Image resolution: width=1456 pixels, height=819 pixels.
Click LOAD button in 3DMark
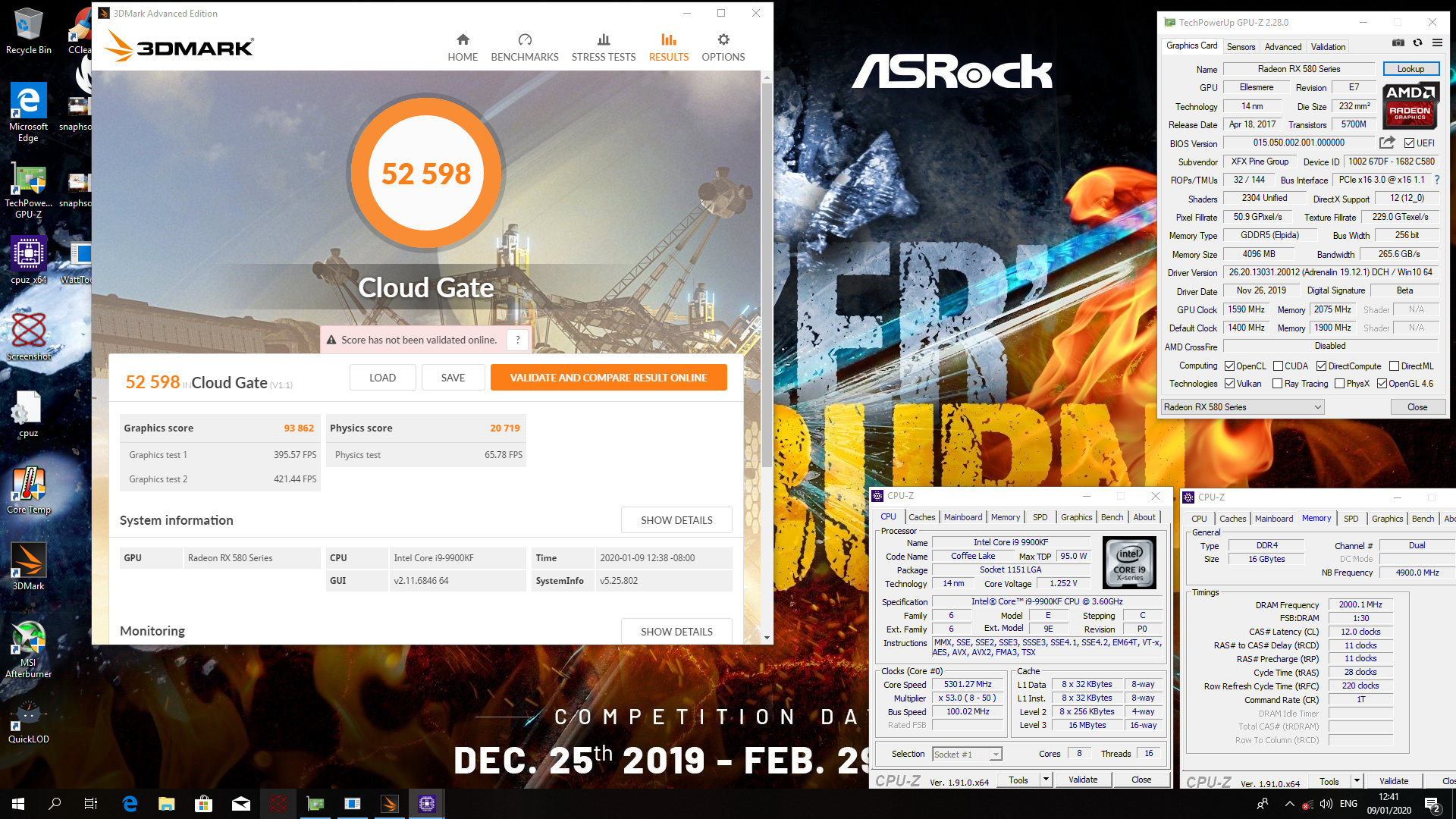383,378
